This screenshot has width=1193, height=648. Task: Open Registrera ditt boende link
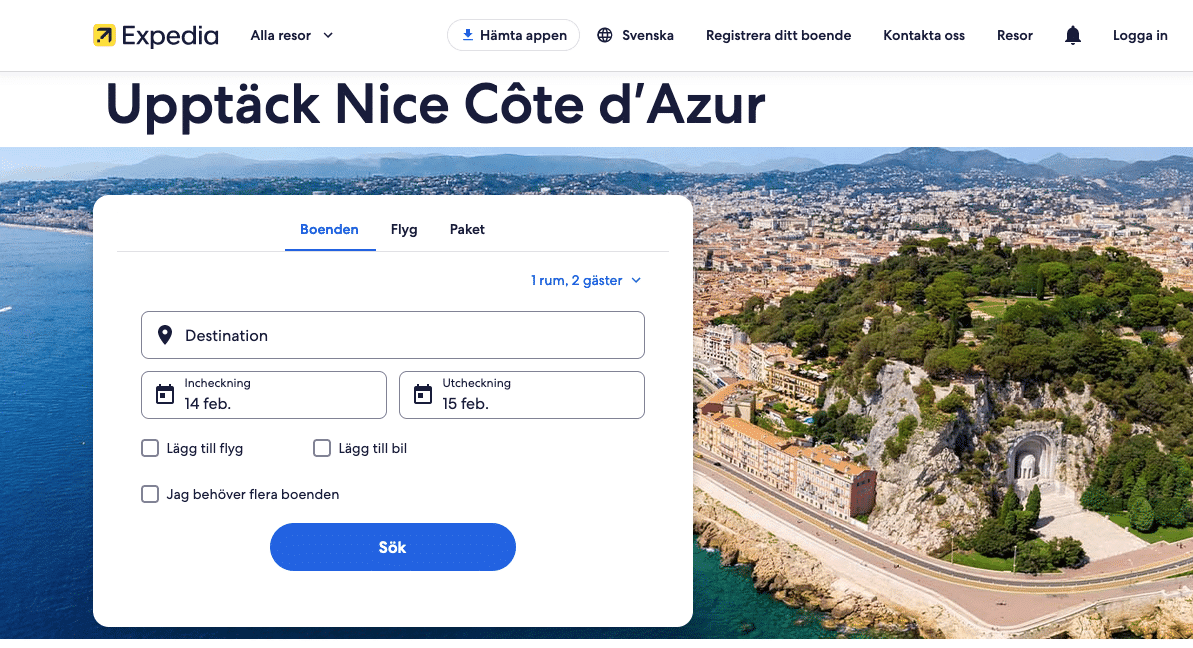[778, 36]
